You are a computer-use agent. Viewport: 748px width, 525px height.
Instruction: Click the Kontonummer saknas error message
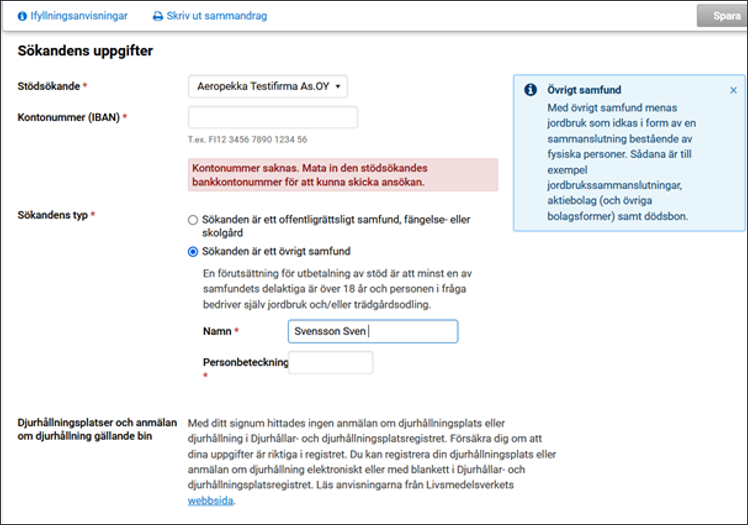[343, 175]
